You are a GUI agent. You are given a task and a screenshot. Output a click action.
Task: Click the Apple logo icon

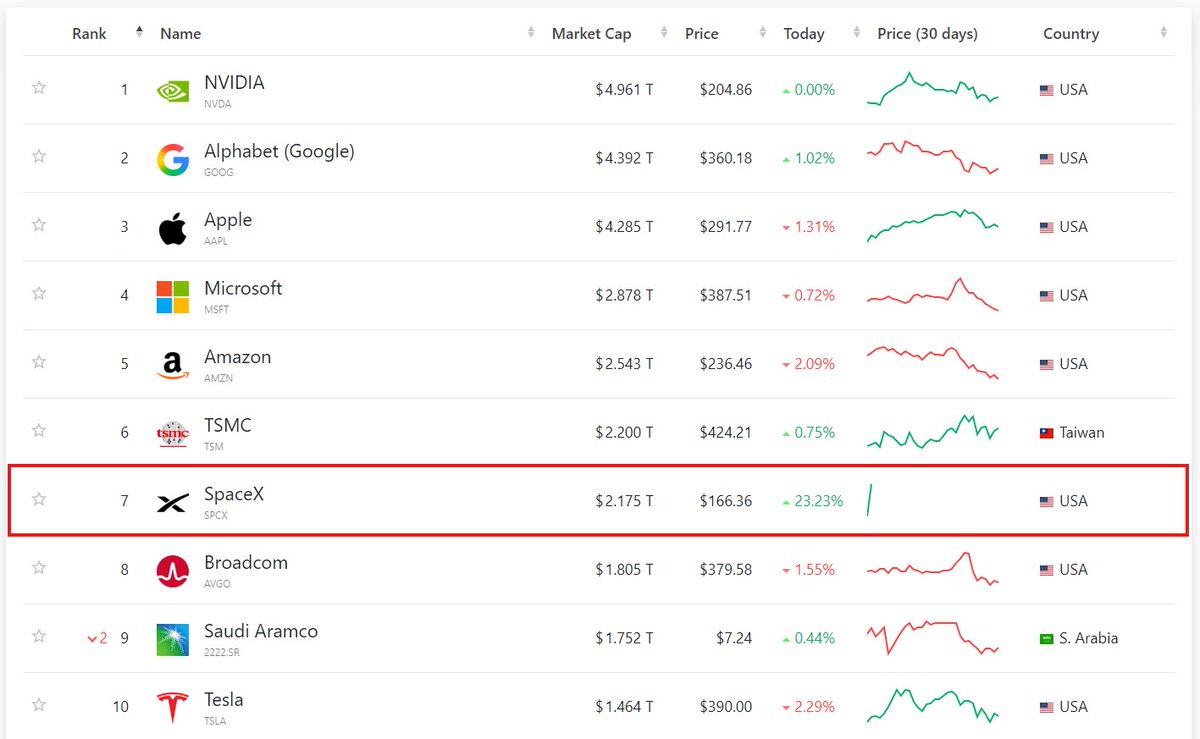point(172,228)
